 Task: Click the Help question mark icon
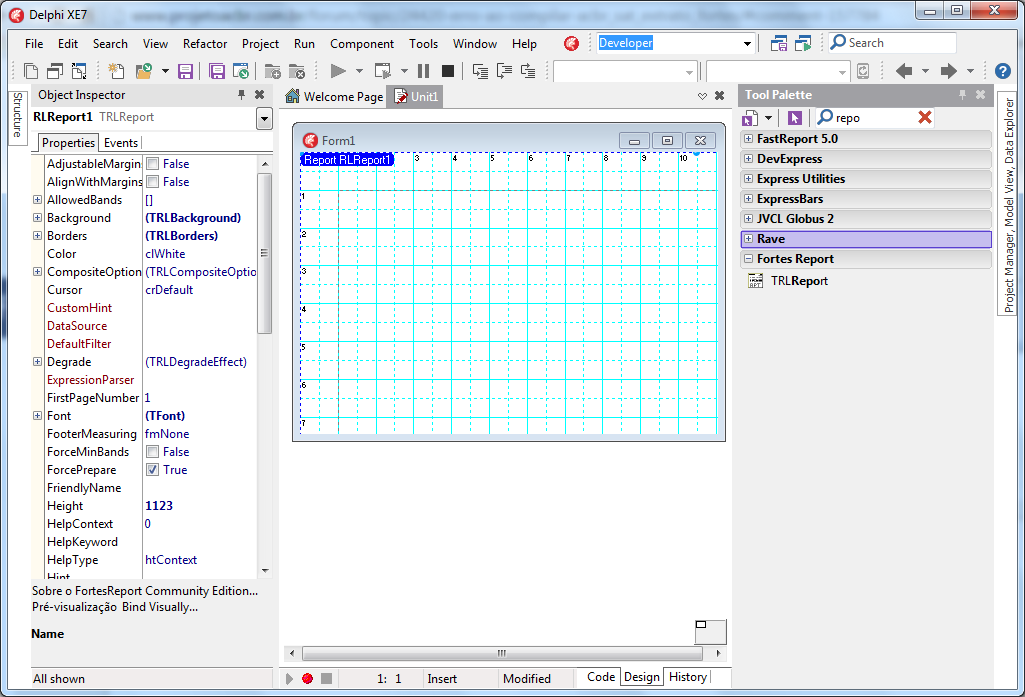(x=1003, y=71)
